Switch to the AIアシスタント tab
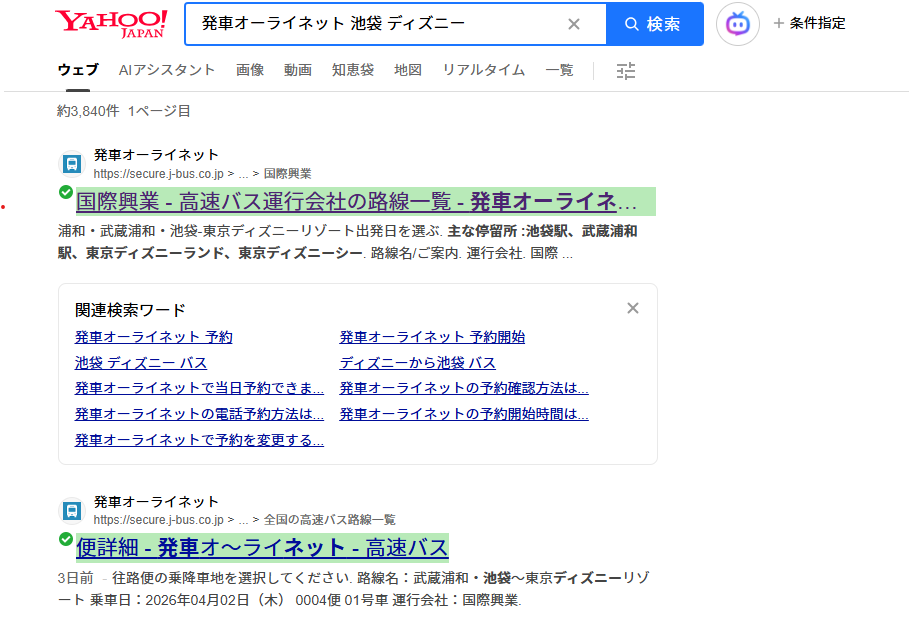This screenshot has width=909, height=631. coord(168,70)
